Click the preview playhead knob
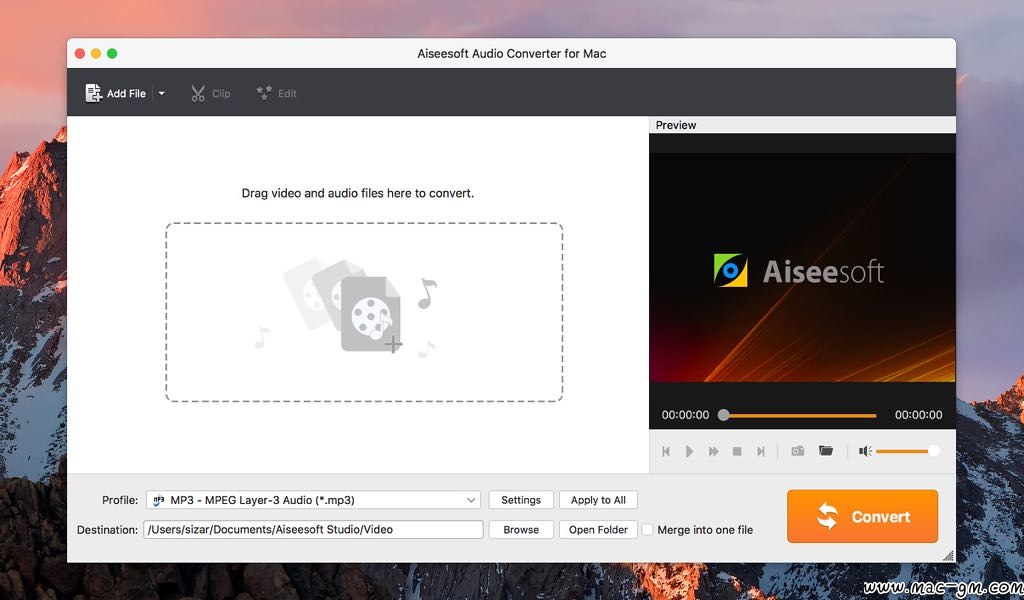Screen dimensions: 1024x600 [724, 415]
